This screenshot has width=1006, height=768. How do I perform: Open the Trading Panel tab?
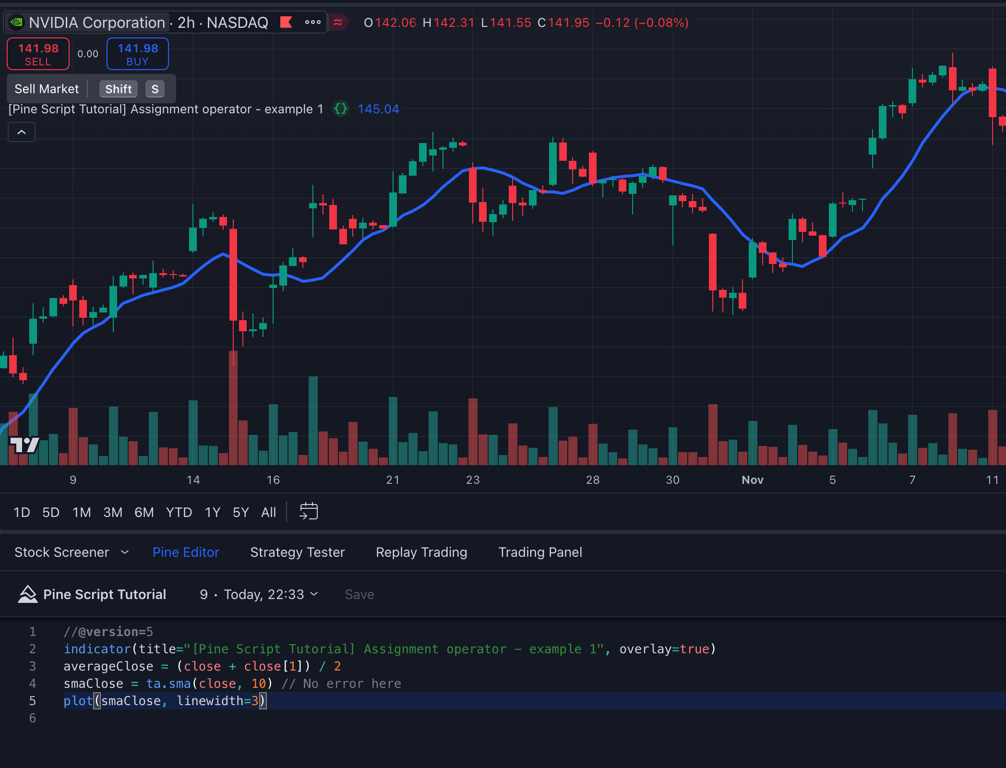click(540, 552)
